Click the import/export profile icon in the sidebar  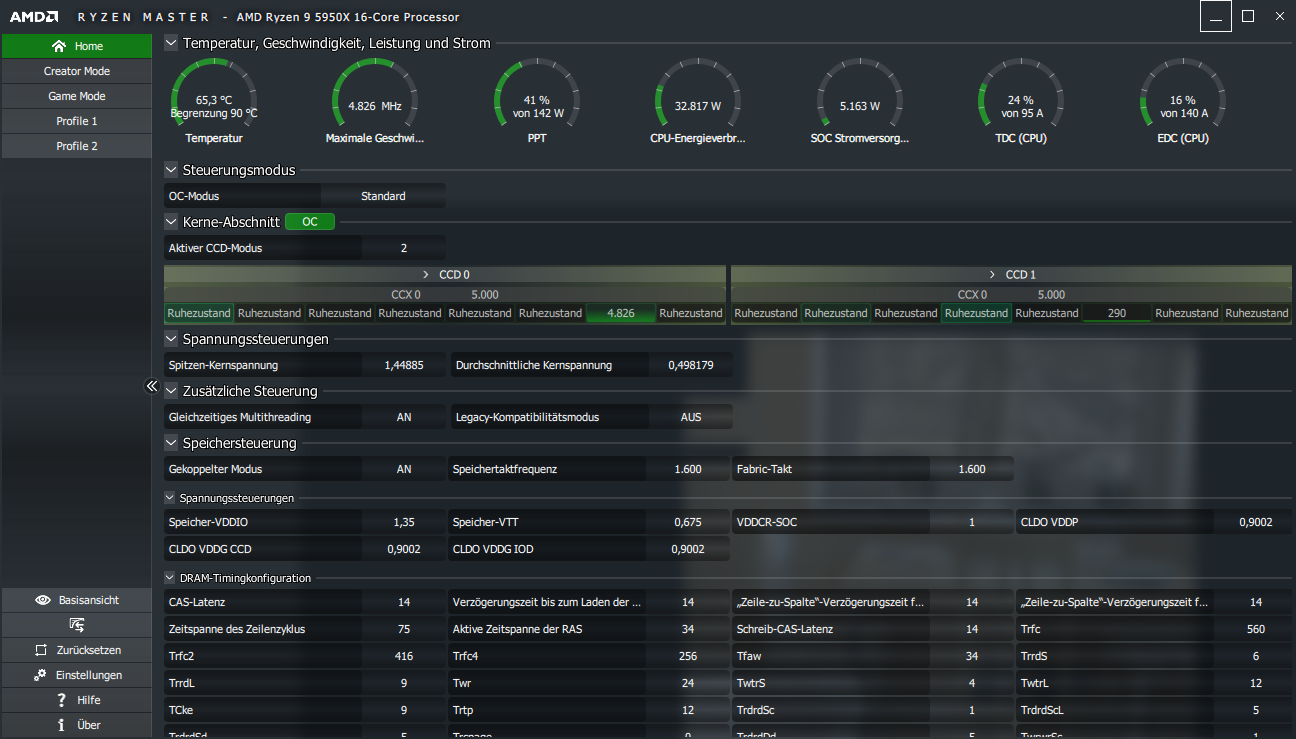point(77,625)
